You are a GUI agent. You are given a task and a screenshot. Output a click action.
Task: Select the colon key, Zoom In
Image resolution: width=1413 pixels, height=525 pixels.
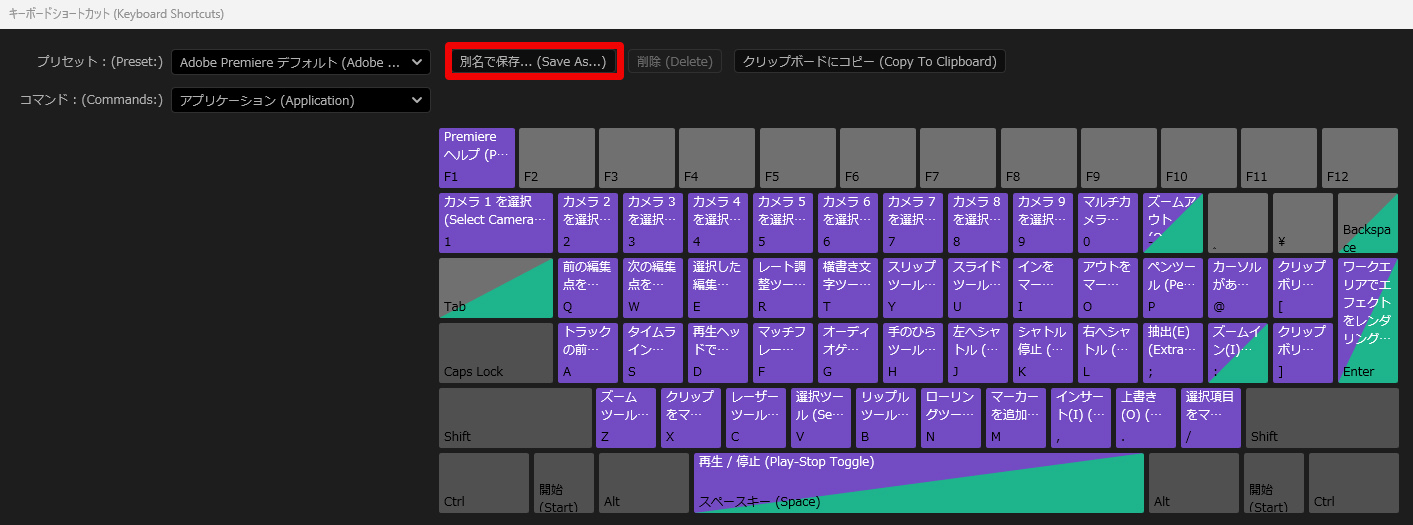[1238, 353]
